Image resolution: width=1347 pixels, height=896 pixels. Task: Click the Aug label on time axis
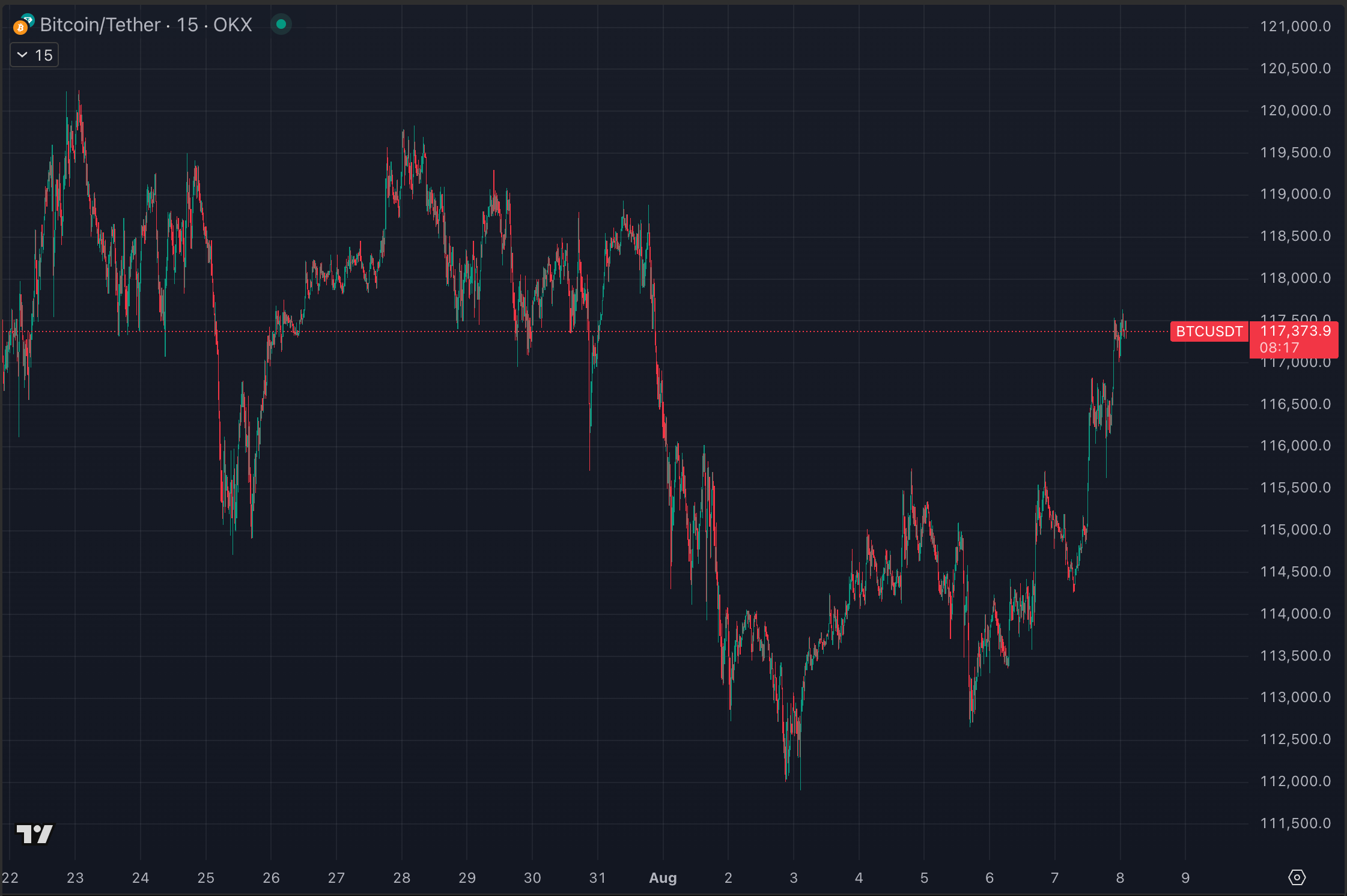coord(663,878)
